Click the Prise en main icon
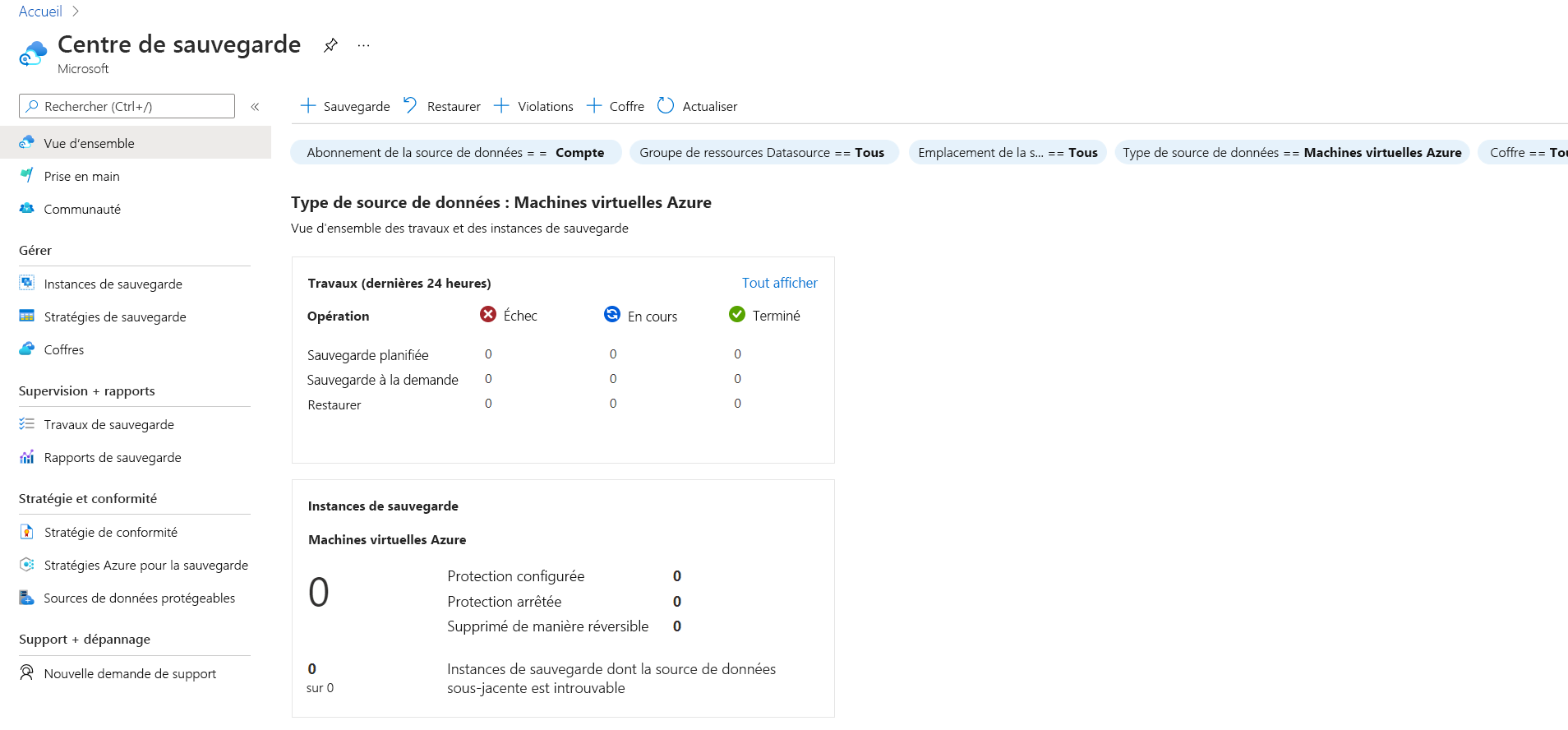This screenshot has height=730, width=1568. 27,175
